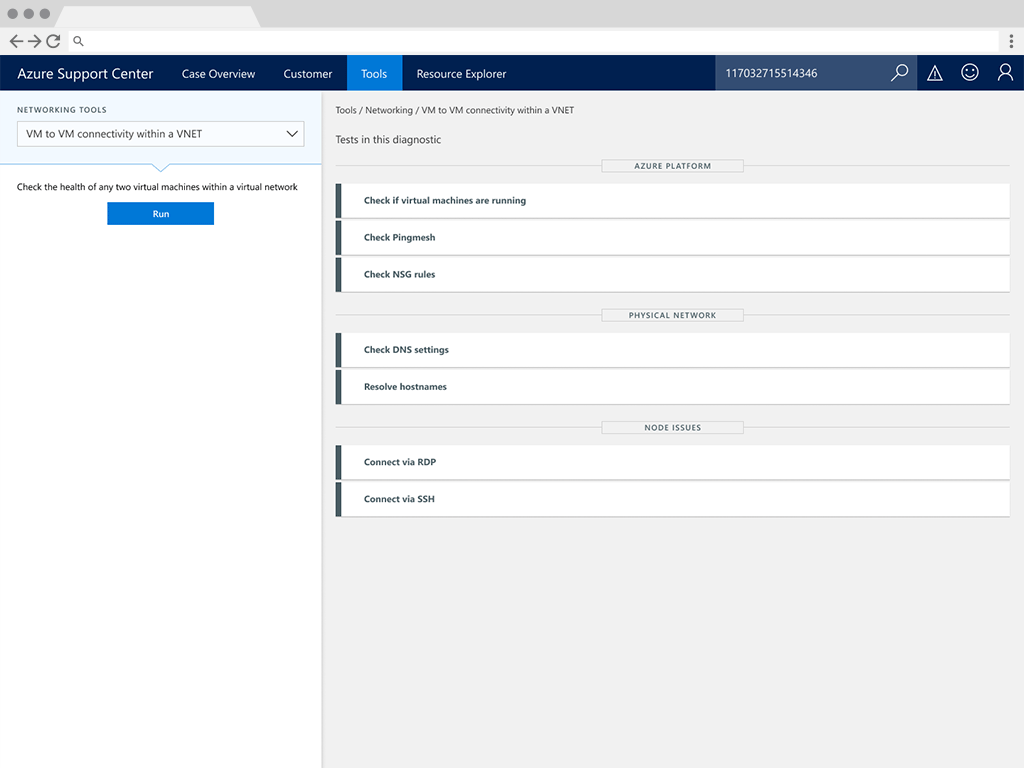The height and width of the screenshot is (768, 1024).
Task: Reload the page with refresh icon
Action: pos(54,41)
